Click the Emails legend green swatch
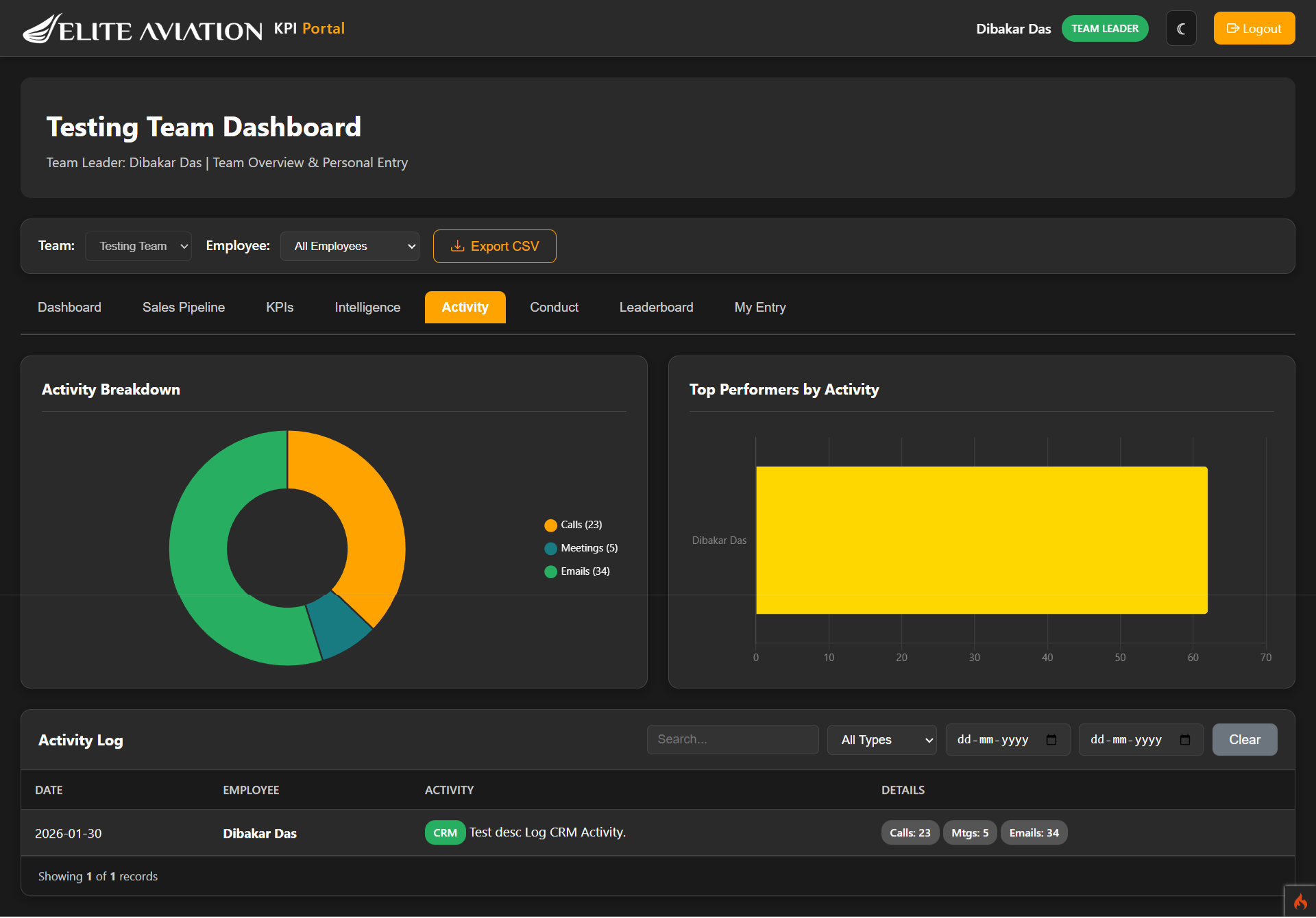 [550, 572]
